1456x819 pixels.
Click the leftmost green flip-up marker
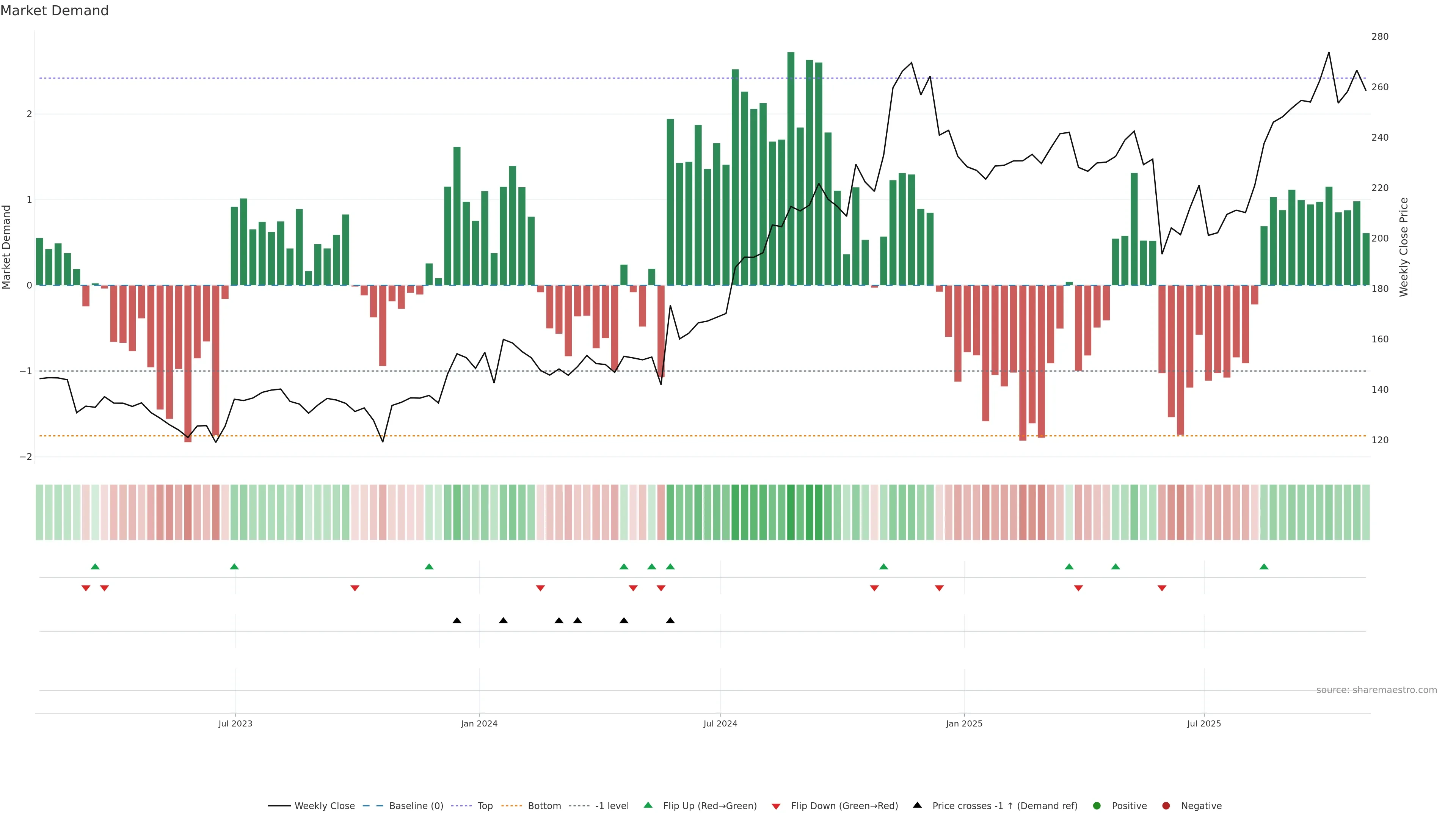95,567
